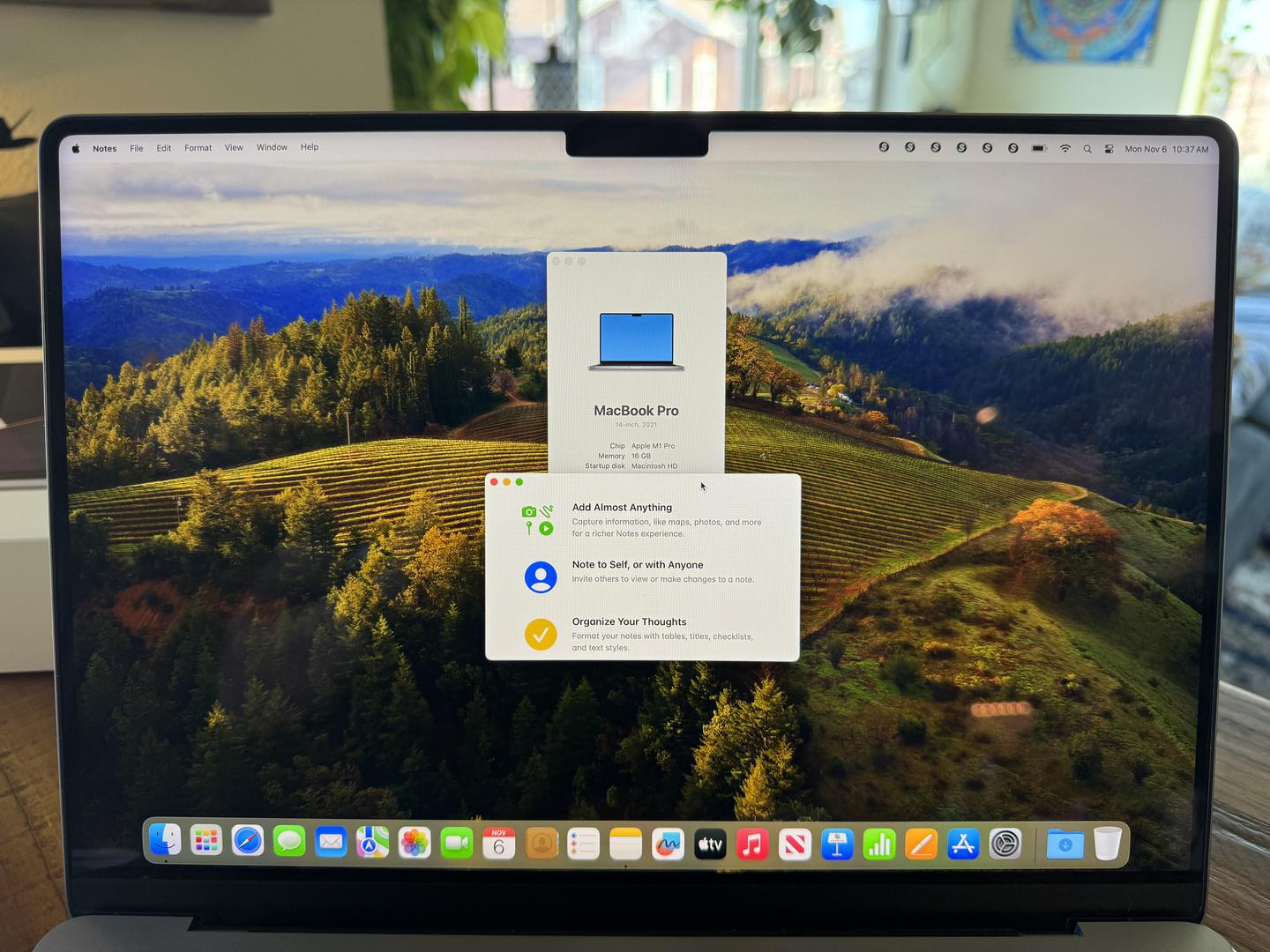Viewport: 1270px width, 952px height.
Task: Click the Notes icon in Dock
Action: point(625,844)
